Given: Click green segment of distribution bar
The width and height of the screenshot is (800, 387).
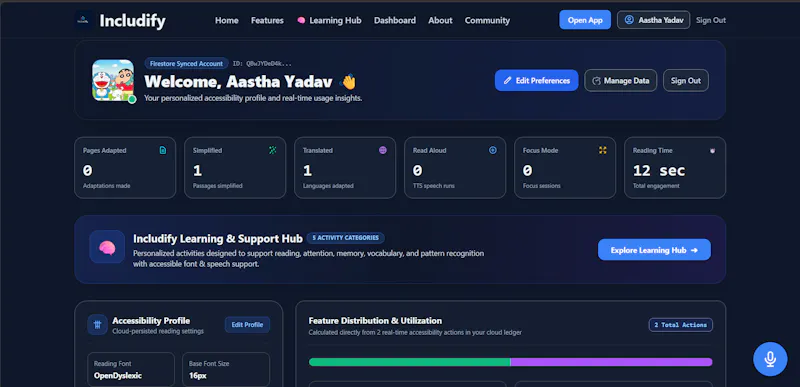Looking at the screenshot, I should point(410,362).
